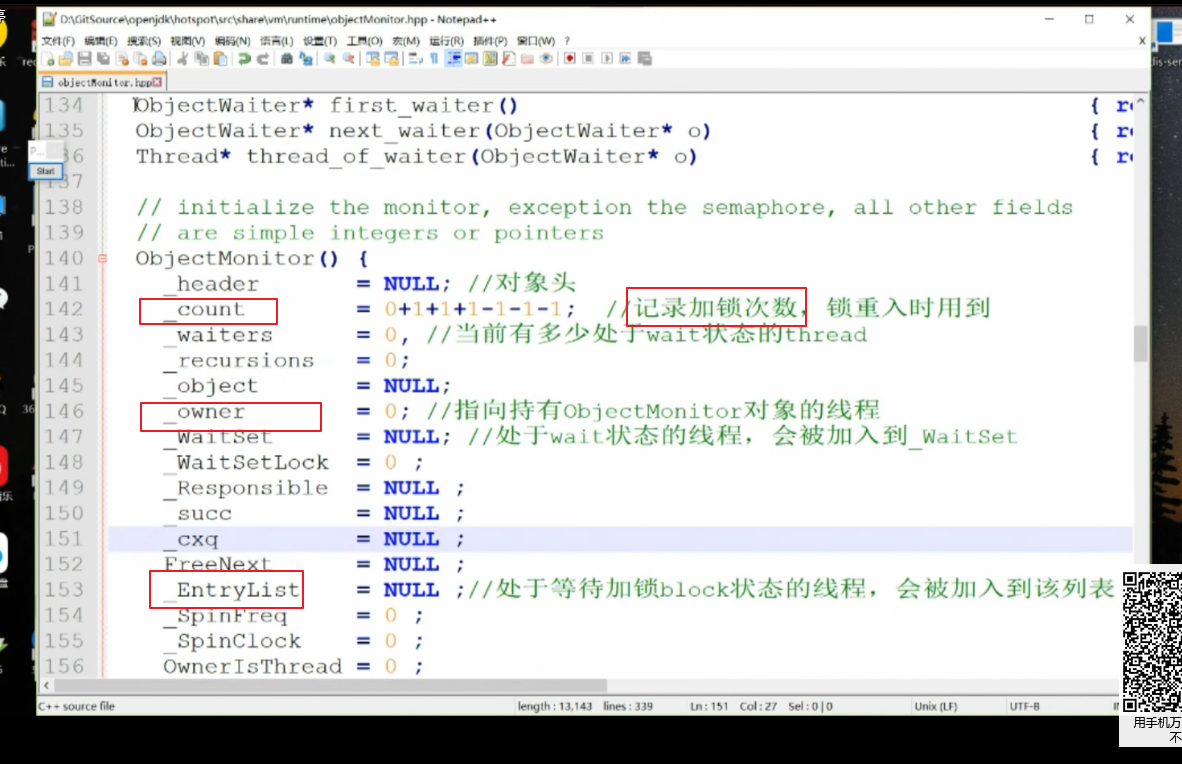
Task: Click line number 145 in the margin
Action: [x=63, y=385]
